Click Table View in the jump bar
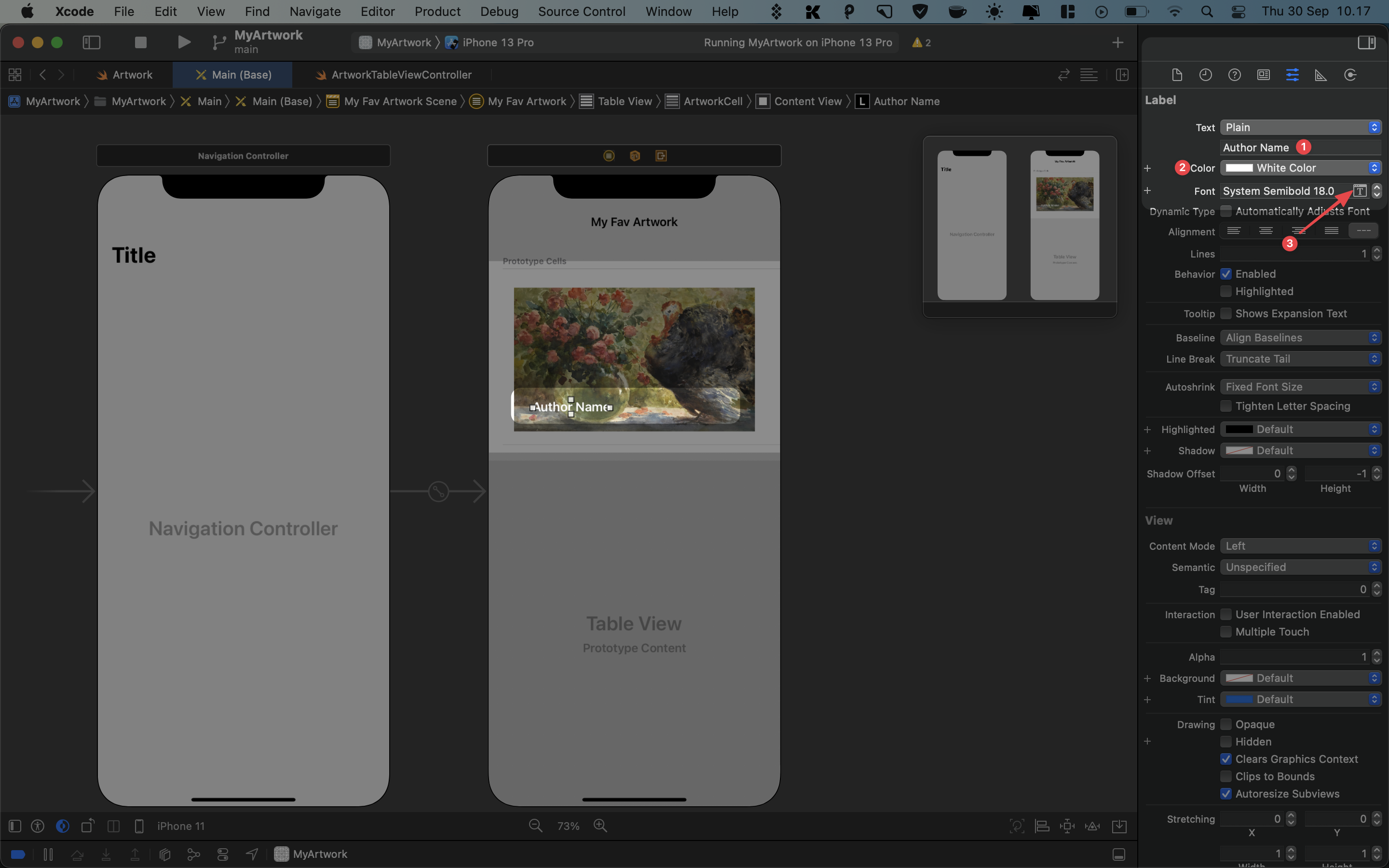This screenshot has height=868, width=1389. coord(616,102)
